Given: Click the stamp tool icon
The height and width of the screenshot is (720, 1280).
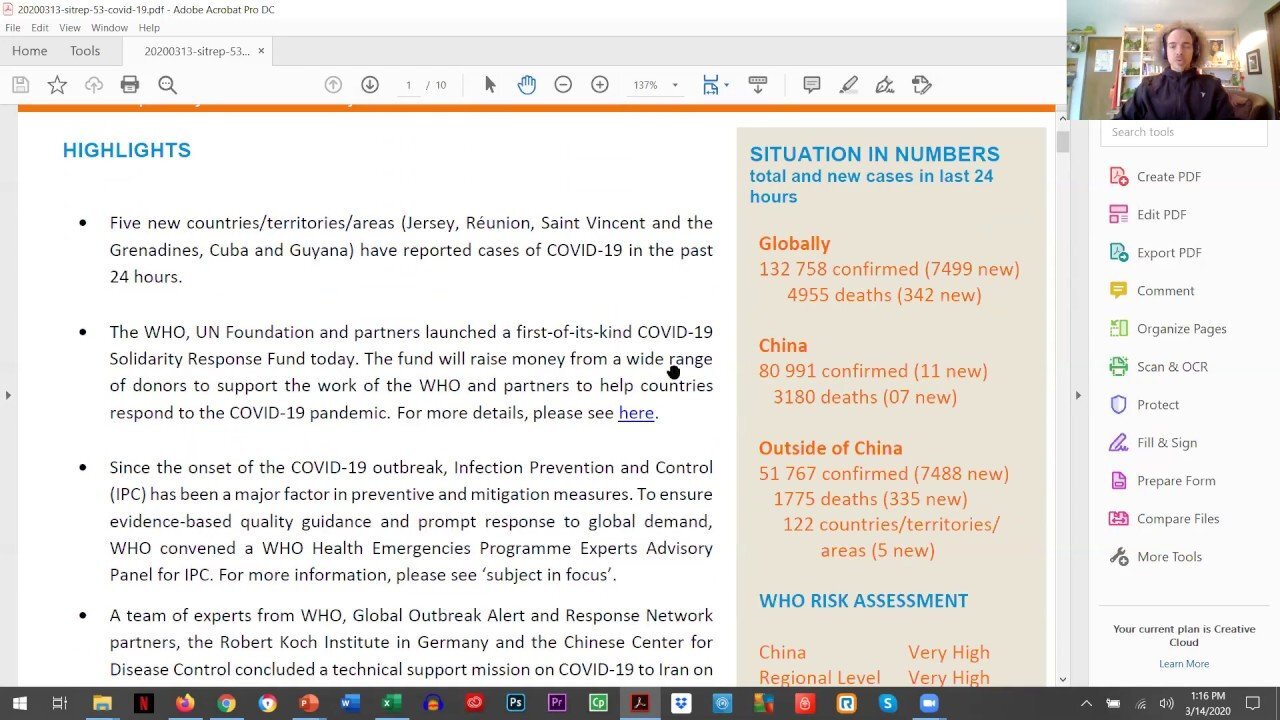Looking at the screenshot, I should pos(922,85).
